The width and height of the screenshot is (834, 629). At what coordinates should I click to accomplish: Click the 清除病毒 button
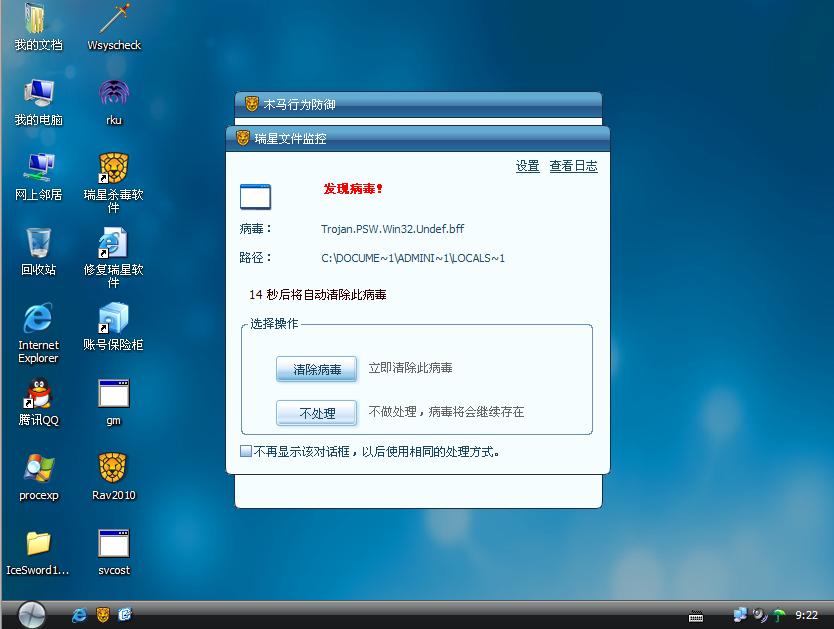(316, 369)
